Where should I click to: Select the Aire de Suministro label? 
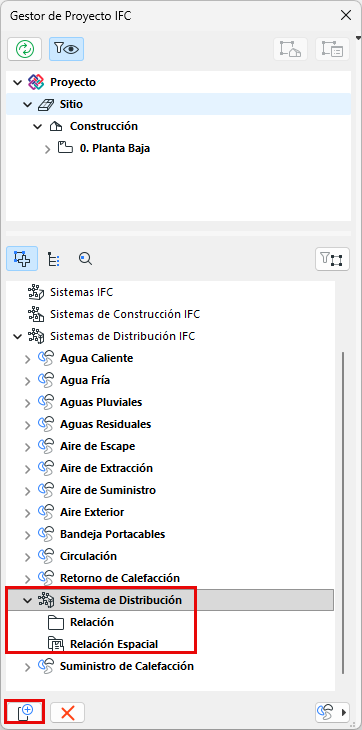coord(108,490)
